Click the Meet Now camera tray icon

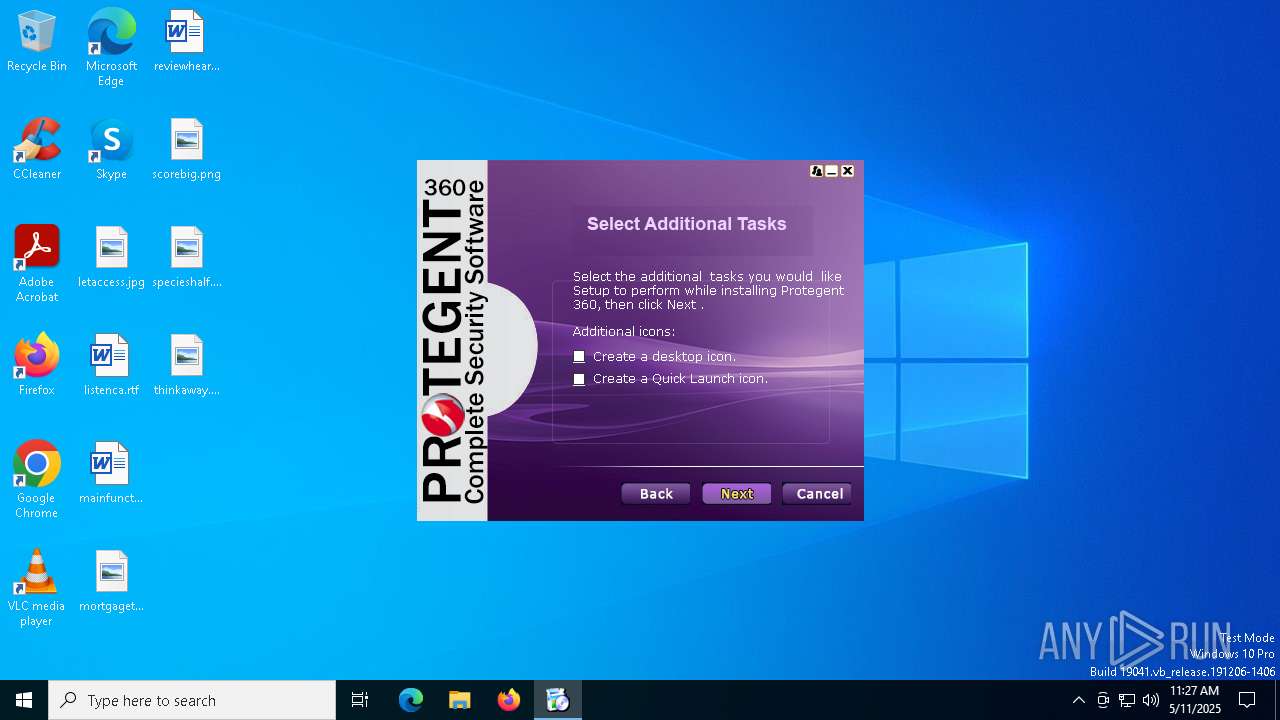tap(1103, 700)
